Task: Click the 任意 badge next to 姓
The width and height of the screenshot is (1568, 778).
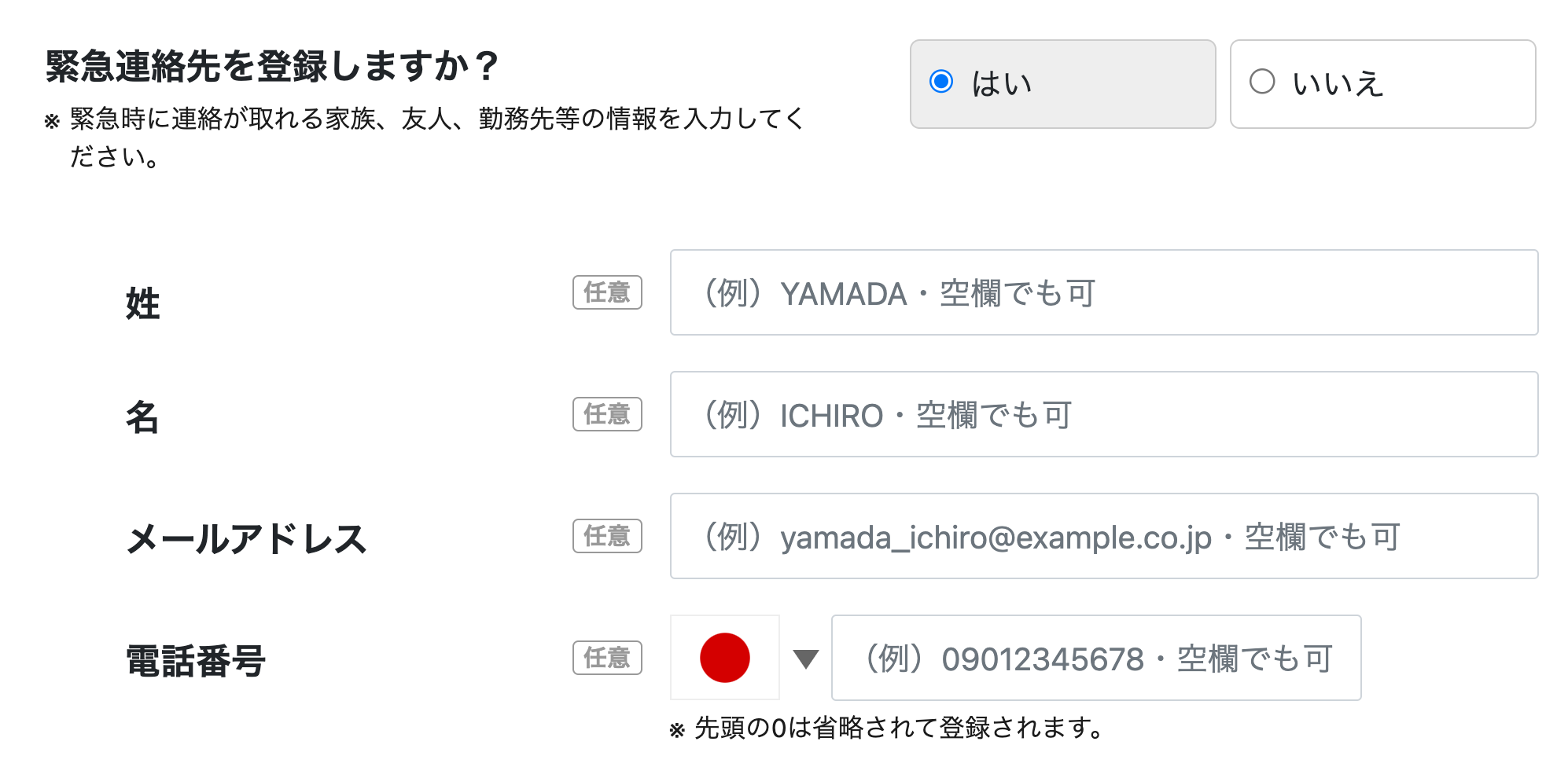Action: coord(607,292)
